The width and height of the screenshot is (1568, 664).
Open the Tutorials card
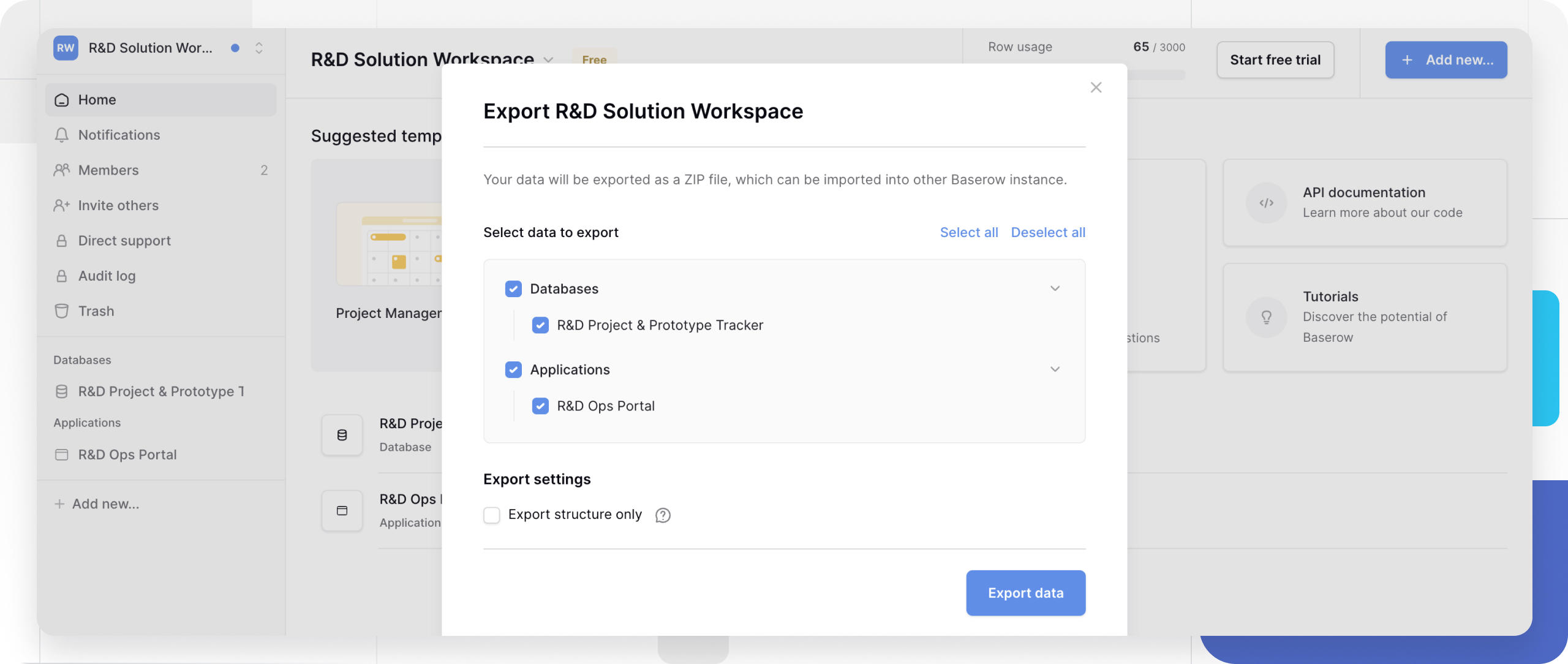pos(1365,317)
